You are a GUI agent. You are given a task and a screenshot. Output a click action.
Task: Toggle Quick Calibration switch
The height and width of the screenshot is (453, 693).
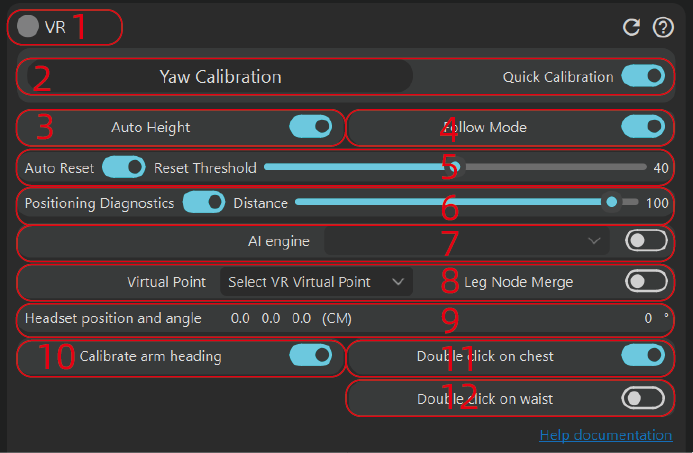pos(643,76)
